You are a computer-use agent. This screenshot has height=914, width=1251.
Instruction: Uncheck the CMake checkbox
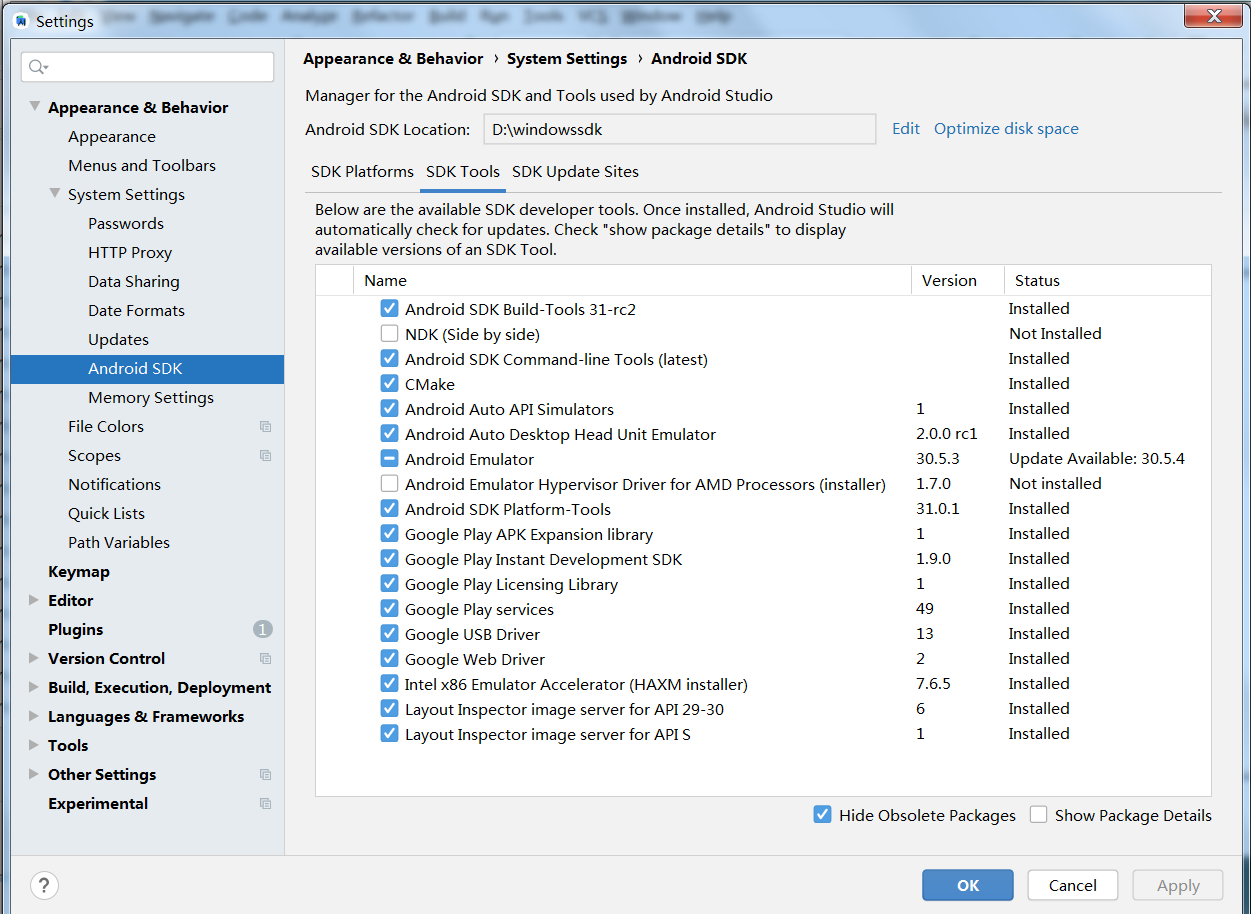pos(389,384)
